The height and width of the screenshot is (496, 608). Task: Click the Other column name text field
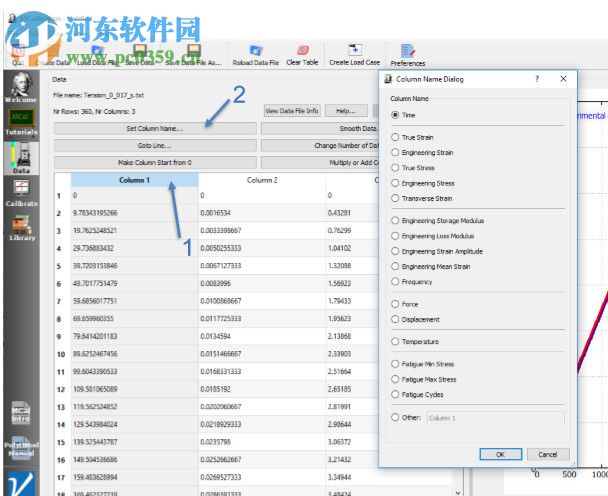pos(496,418)
